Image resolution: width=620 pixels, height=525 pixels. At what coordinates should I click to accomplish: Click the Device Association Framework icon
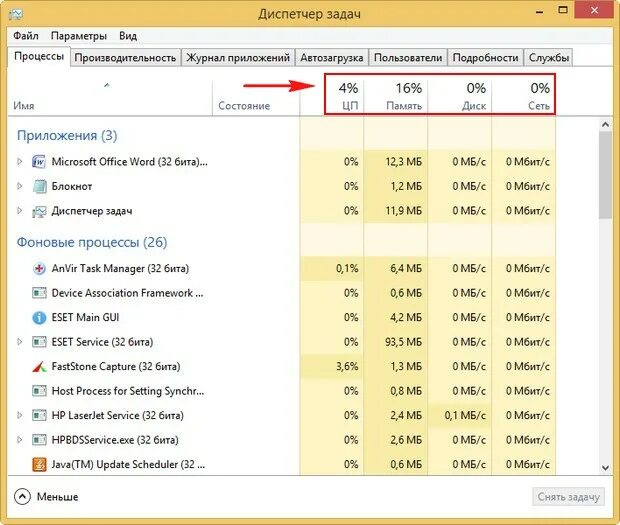click(x=39, y=293)
